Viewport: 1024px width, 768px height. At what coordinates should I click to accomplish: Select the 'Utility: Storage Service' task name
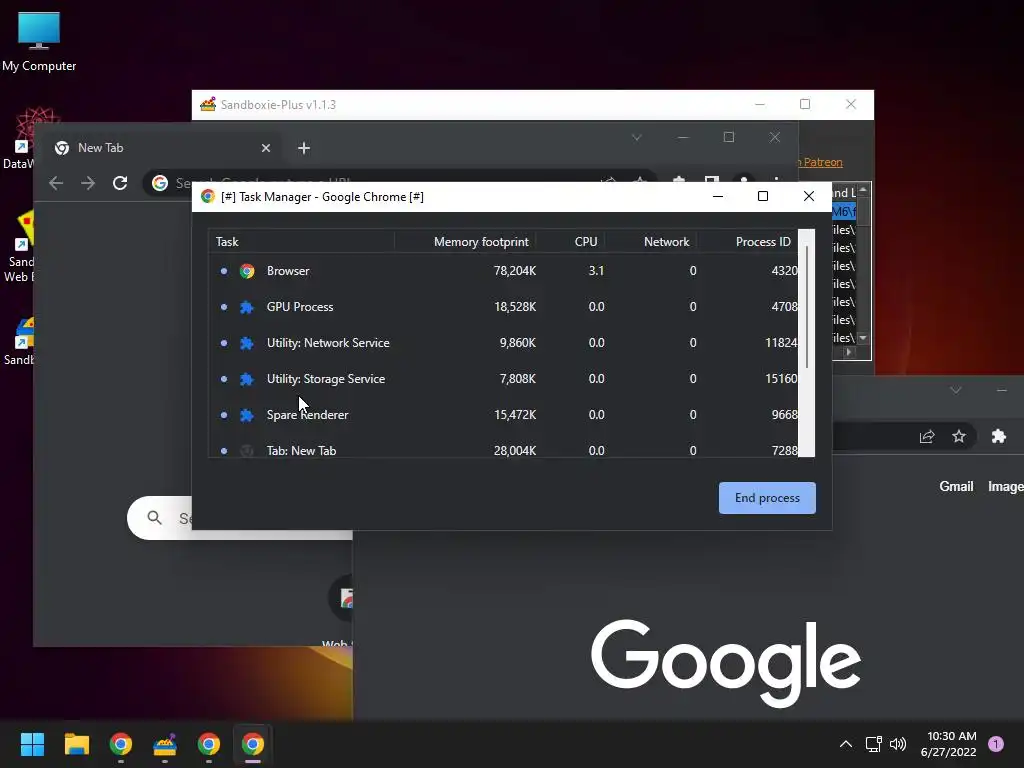pyautogui.click(x=326, y=379)
